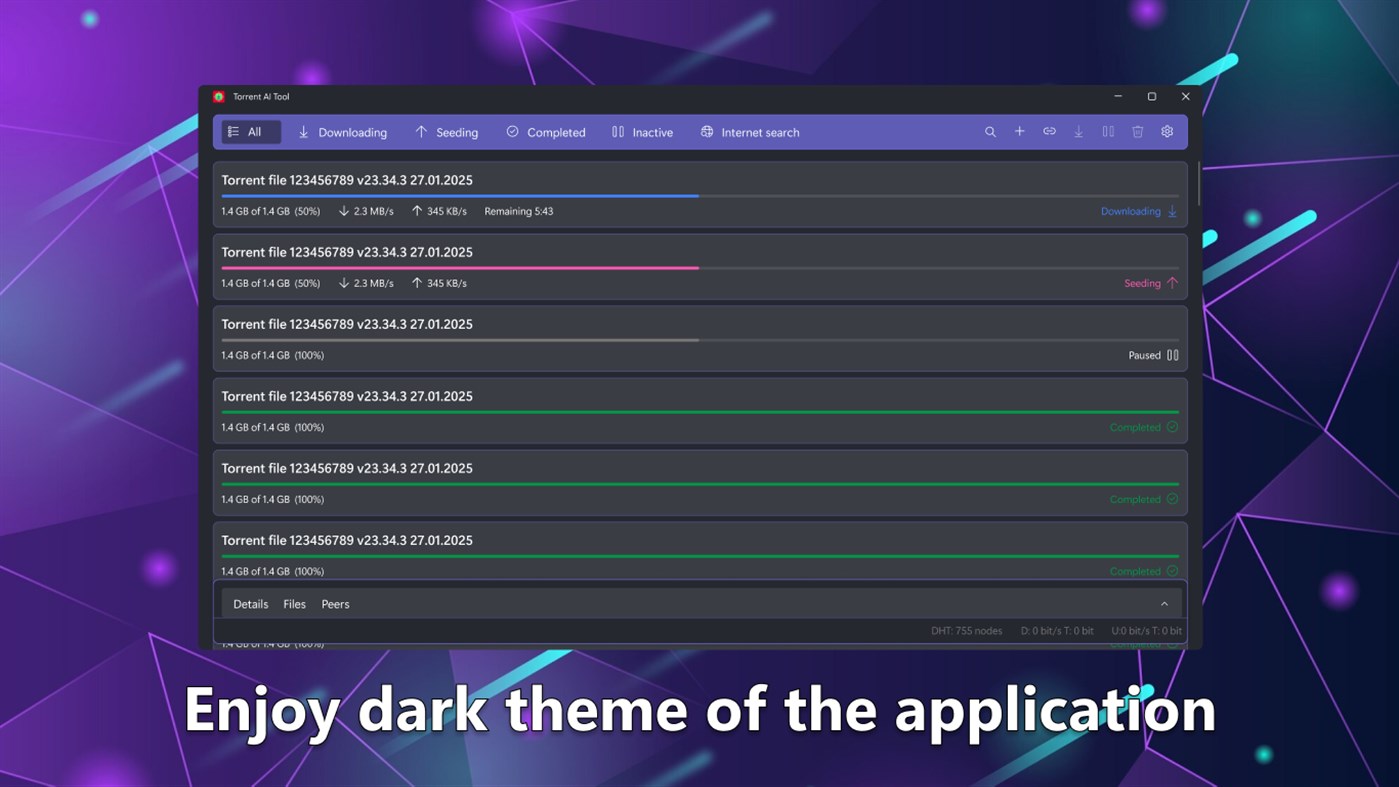Open the search magnifier icon in toolbar

[990, 132]
